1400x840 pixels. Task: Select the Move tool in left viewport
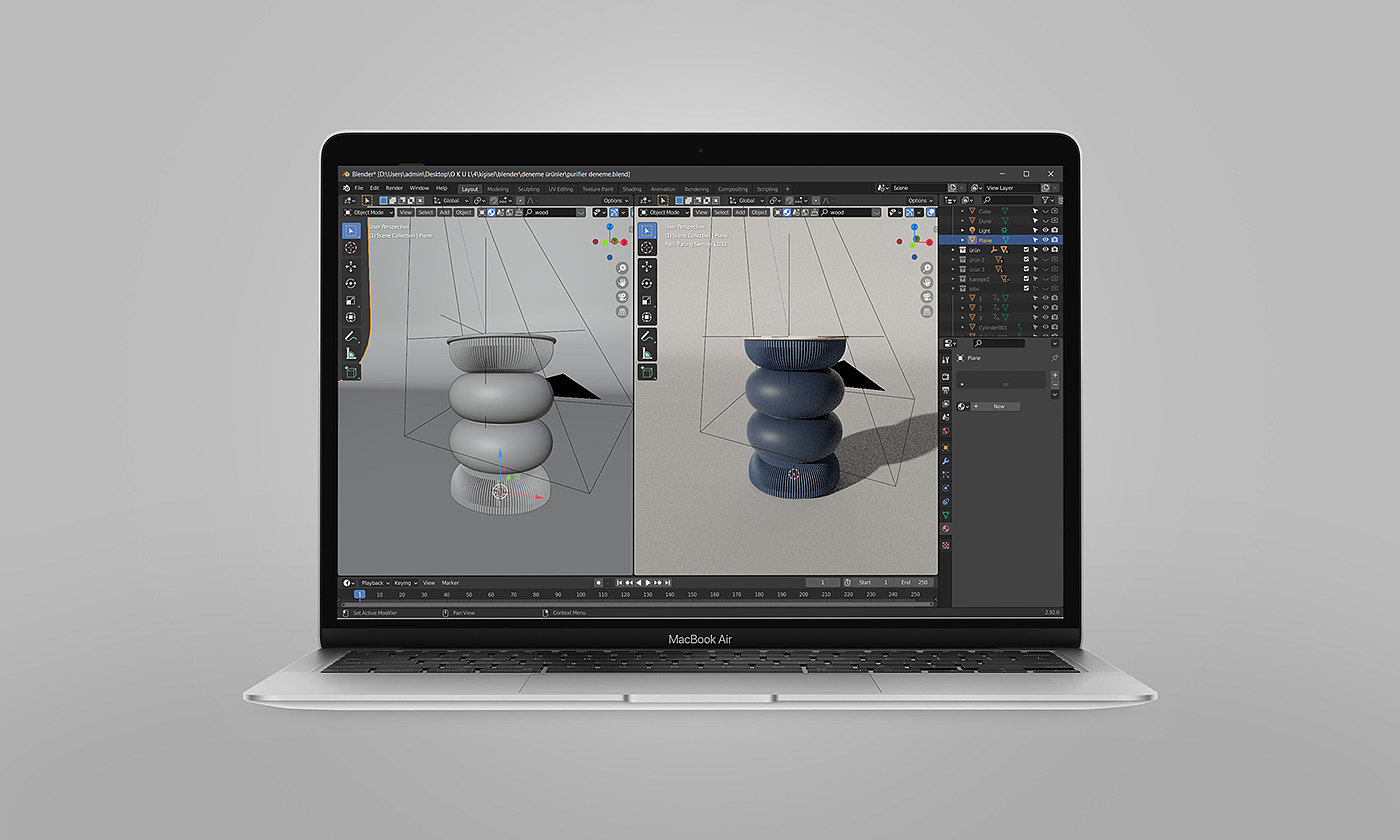[x=351, y=266]
